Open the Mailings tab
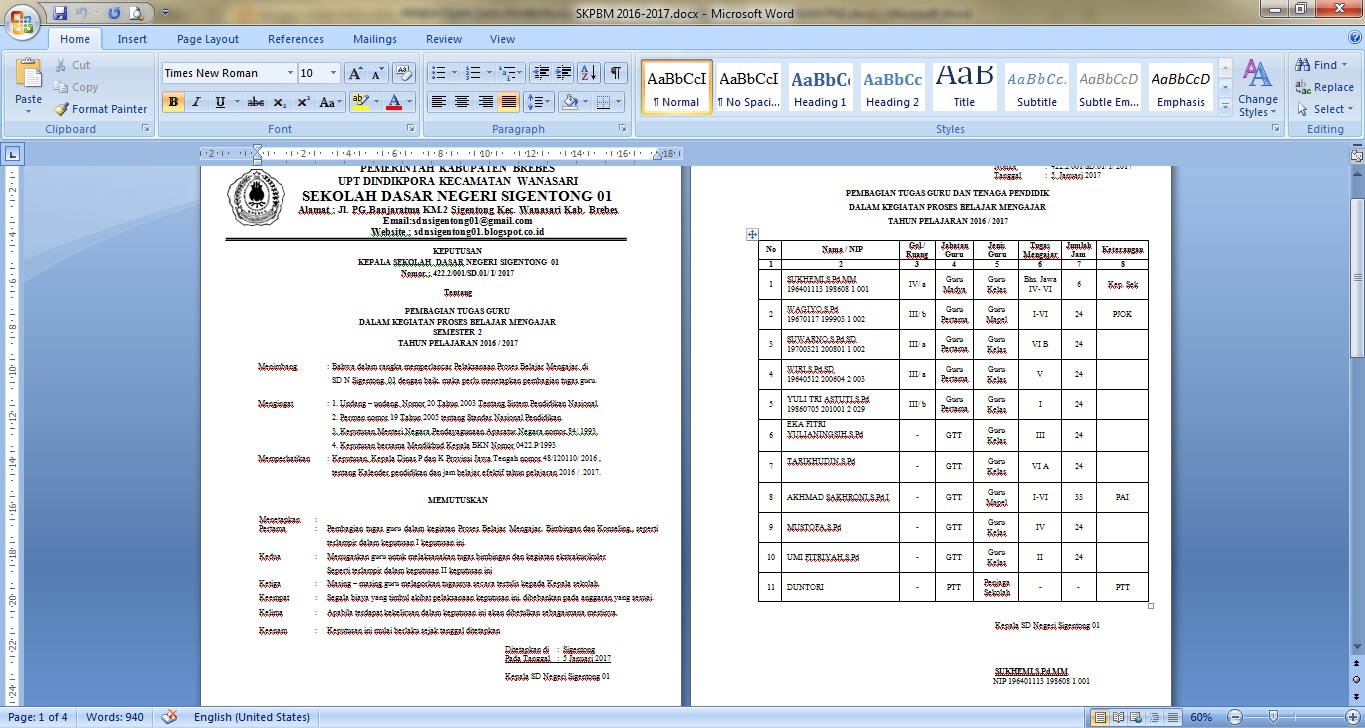The width and height of the screenshot is (1365, 728). 375,39
